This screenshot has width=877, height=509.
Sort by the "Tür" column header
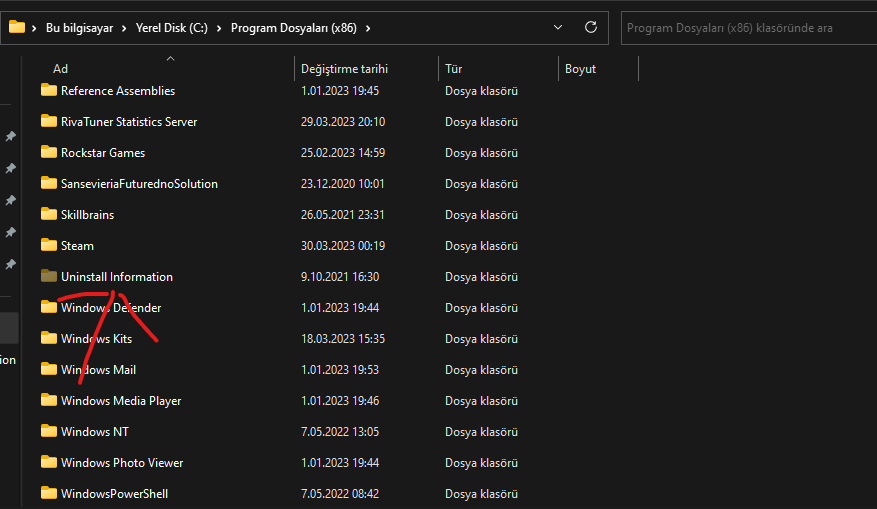(x=454, y=69)
